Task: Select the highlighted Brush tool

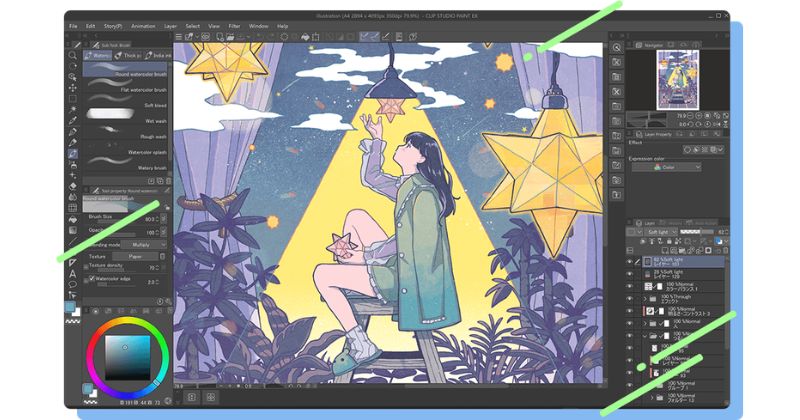Action: point(72,154)
